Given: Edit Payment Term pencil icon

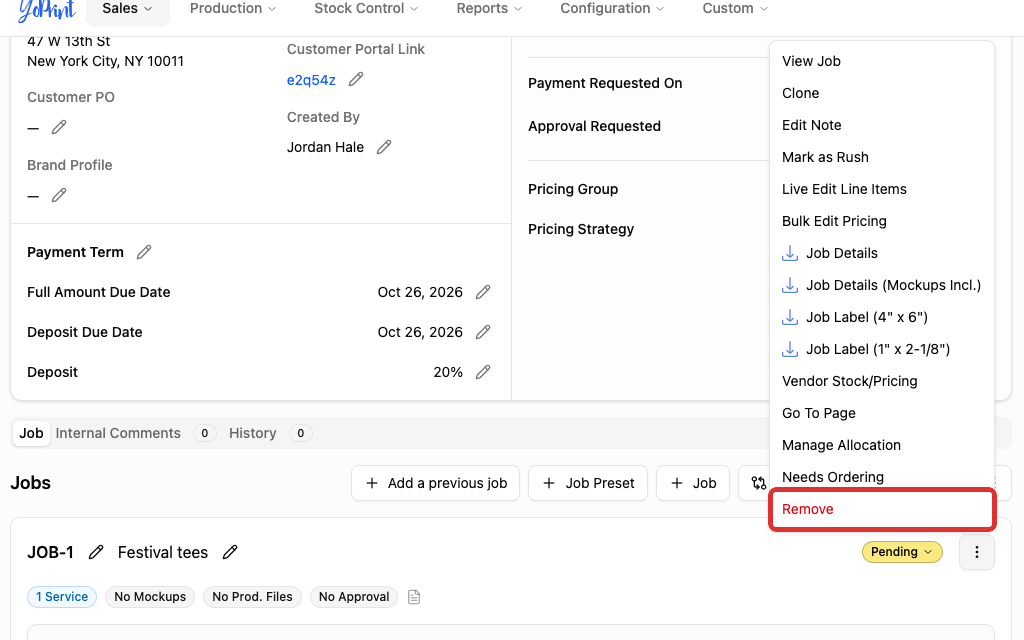Looking at the screenshot, I should [x=144, y=252].
